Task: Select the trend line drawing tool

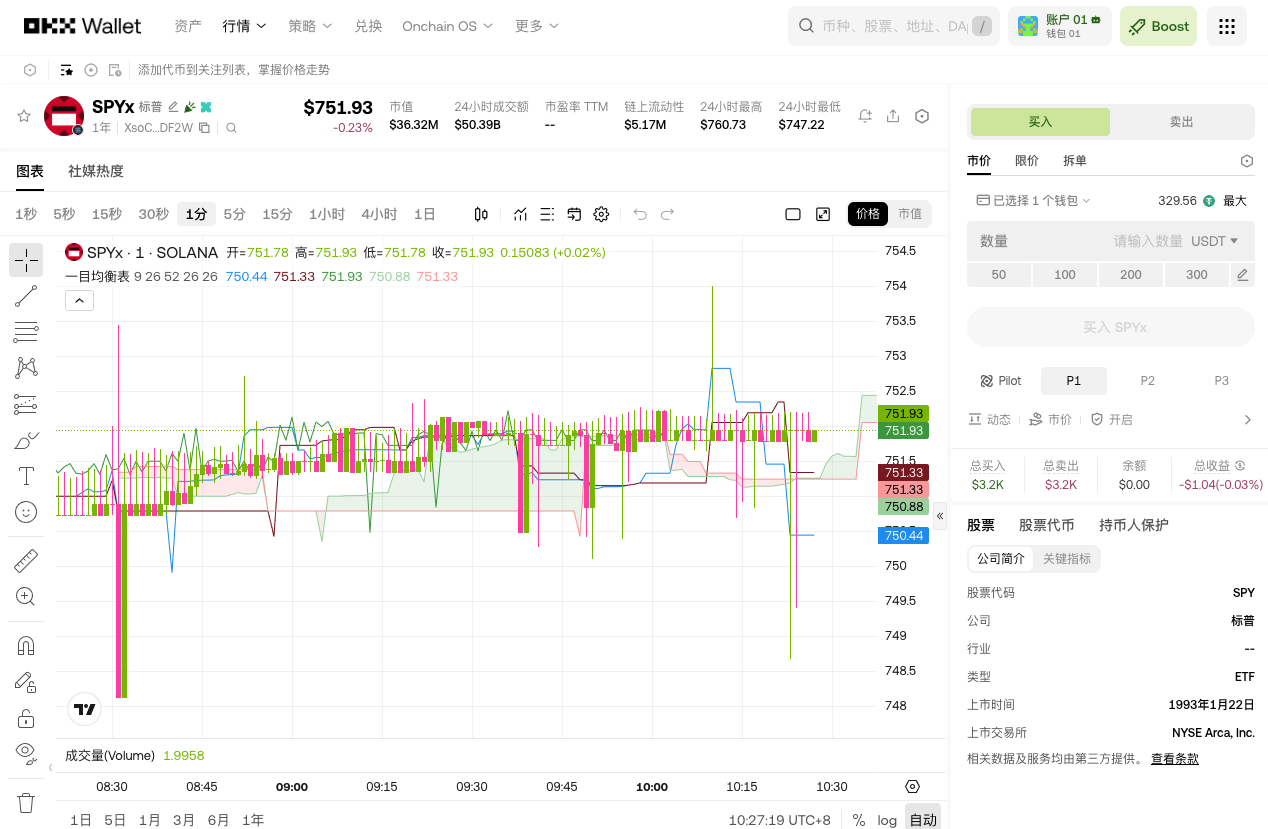Action: pyautogui.click(x=26, y=296)
